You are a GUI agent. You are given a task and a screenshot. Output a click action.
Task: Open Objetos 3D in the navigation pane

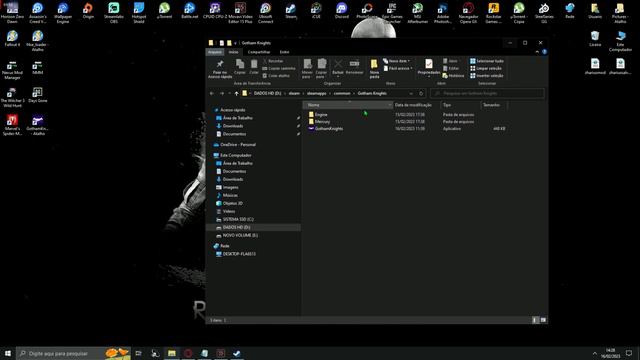232,203
